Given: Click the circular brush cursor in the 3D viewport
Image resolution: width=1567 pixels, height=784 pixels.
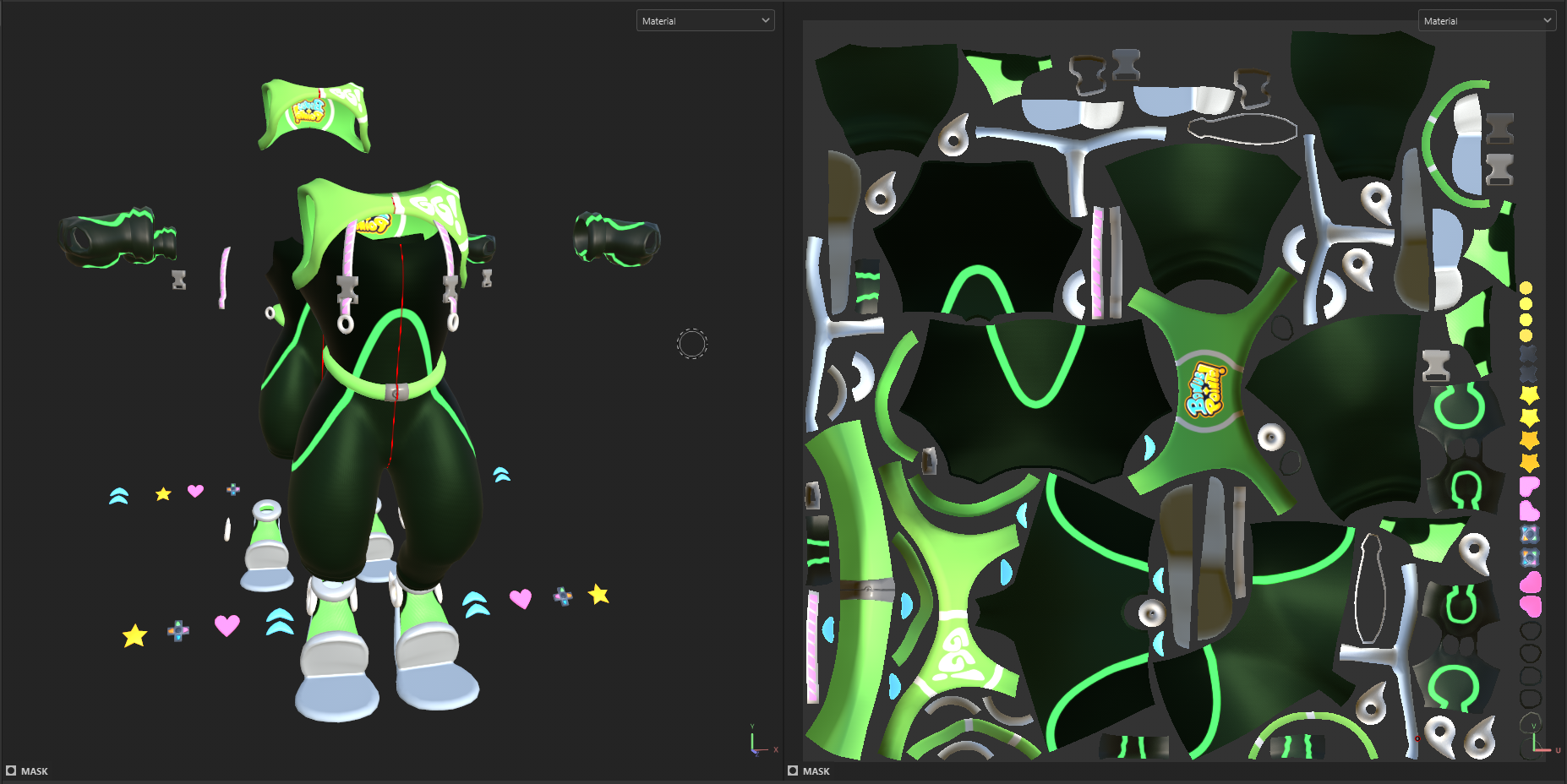Looking at the screenshot, I should pyautogui.click(x=691, y=344).
